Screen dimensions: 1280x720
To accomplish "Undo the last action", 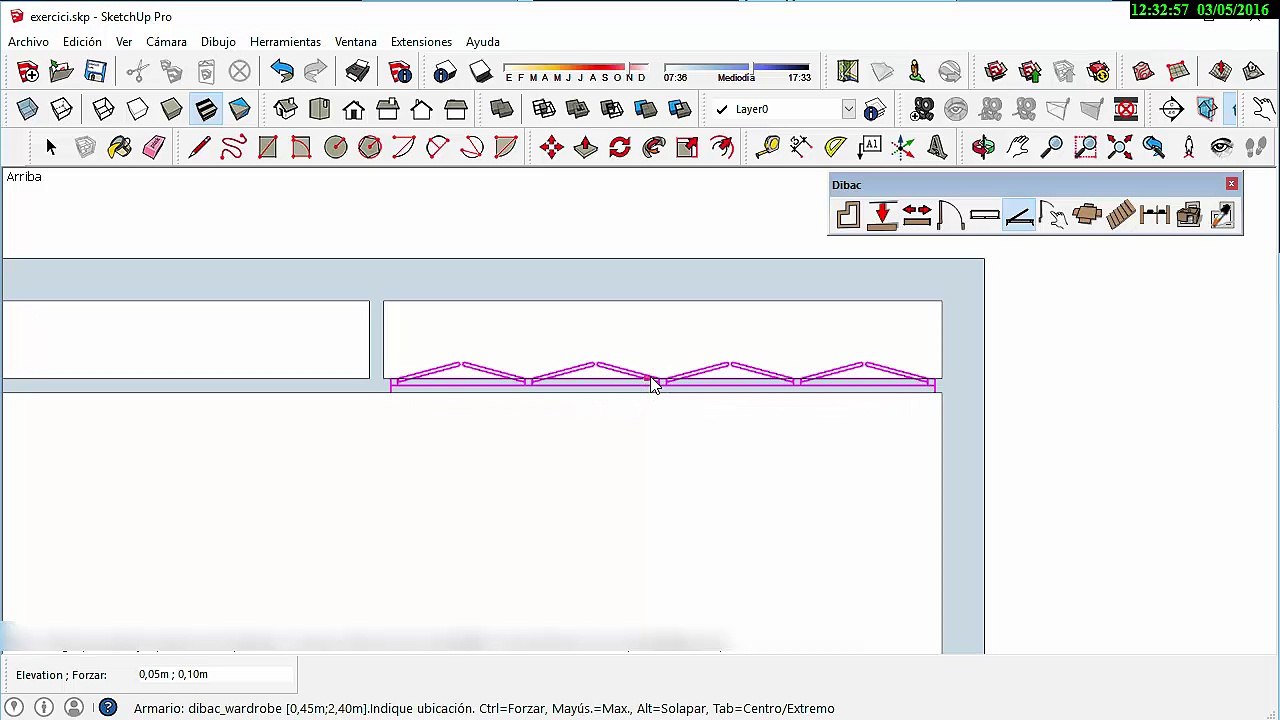I will click(282, 72).
